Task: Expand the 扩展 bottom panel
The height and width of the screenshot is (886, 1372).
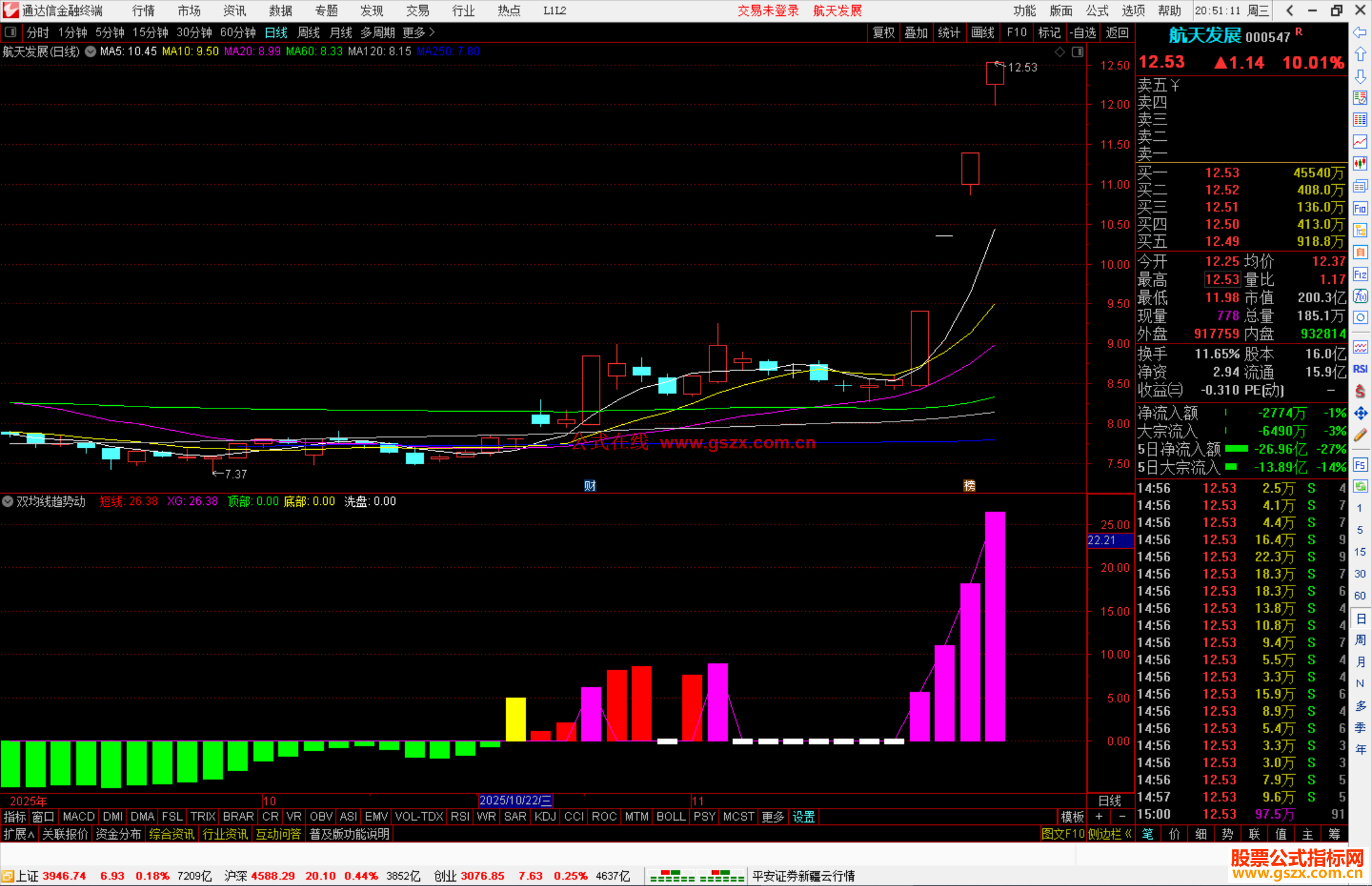Action: [x=19, y=834]
